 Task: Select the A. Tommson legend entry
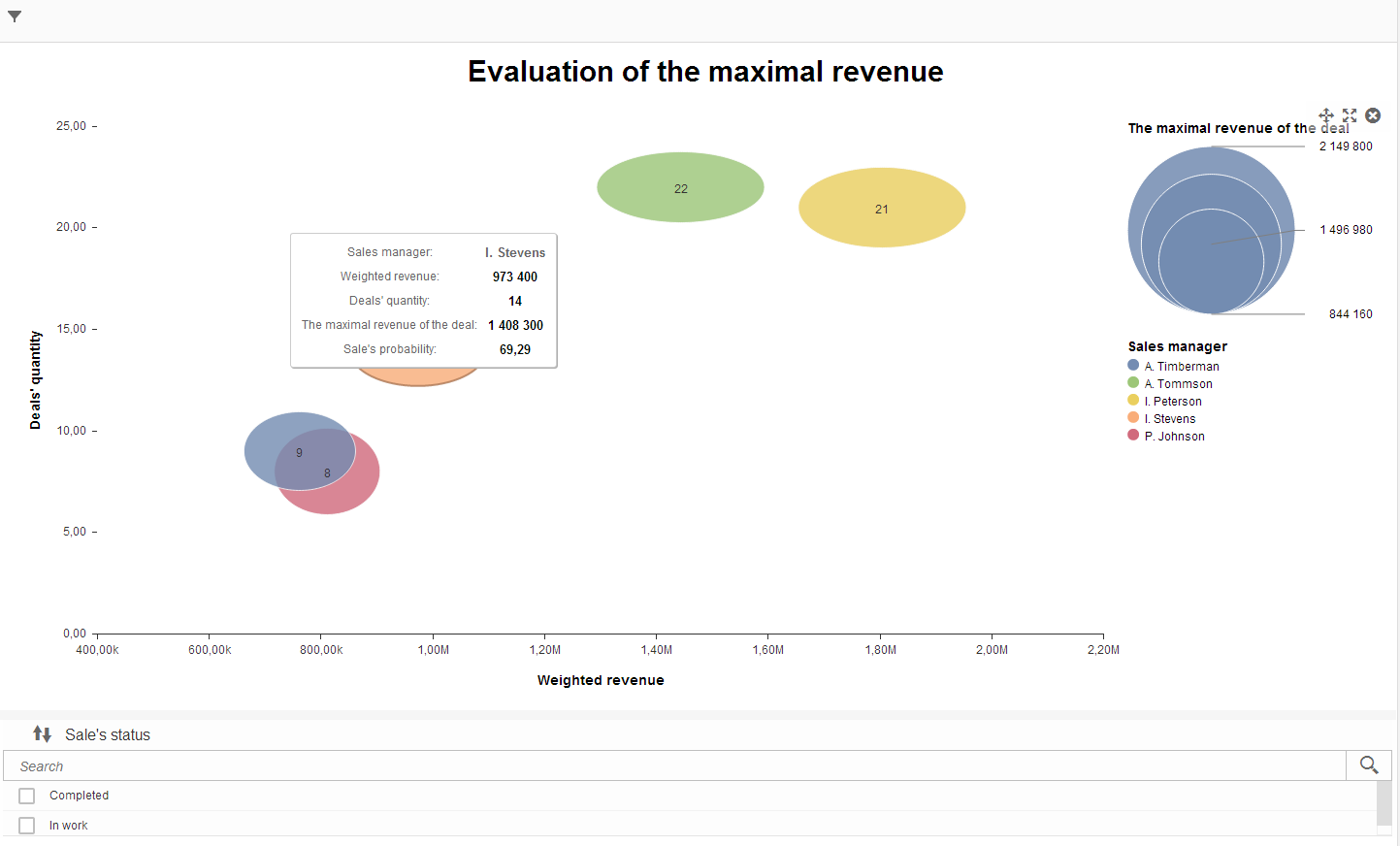(1170, 383)
